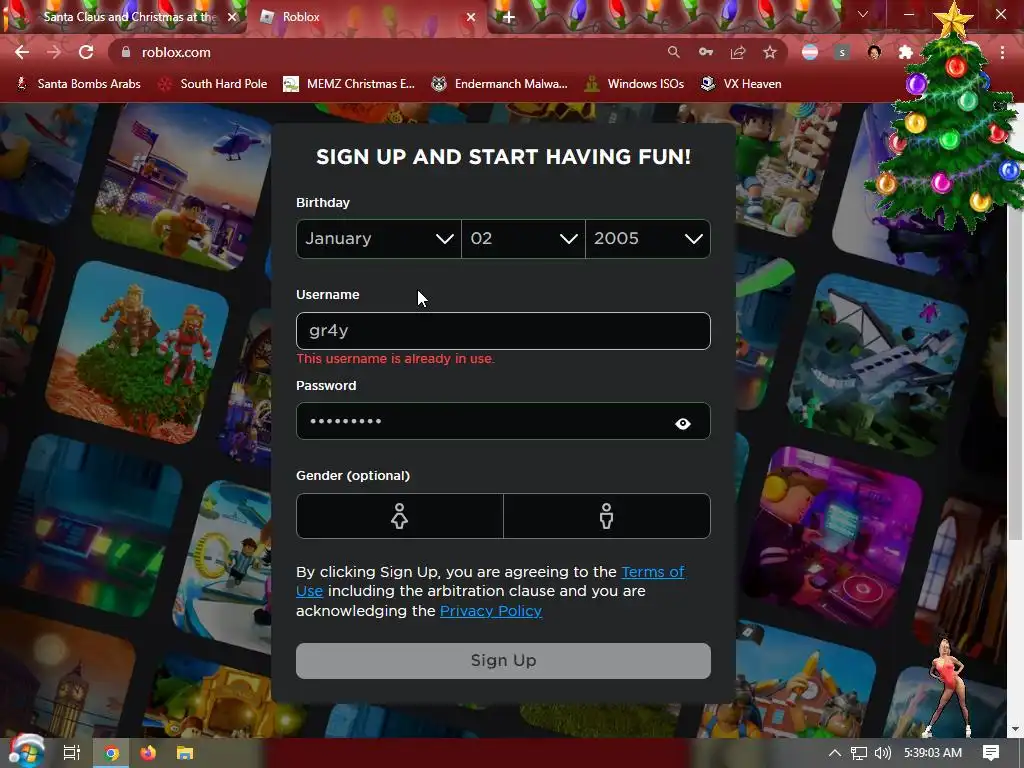The height and width of the screenshot is (768, 1024).
Task: Click the forward navigation arrow
Action: tap(54, 52)
